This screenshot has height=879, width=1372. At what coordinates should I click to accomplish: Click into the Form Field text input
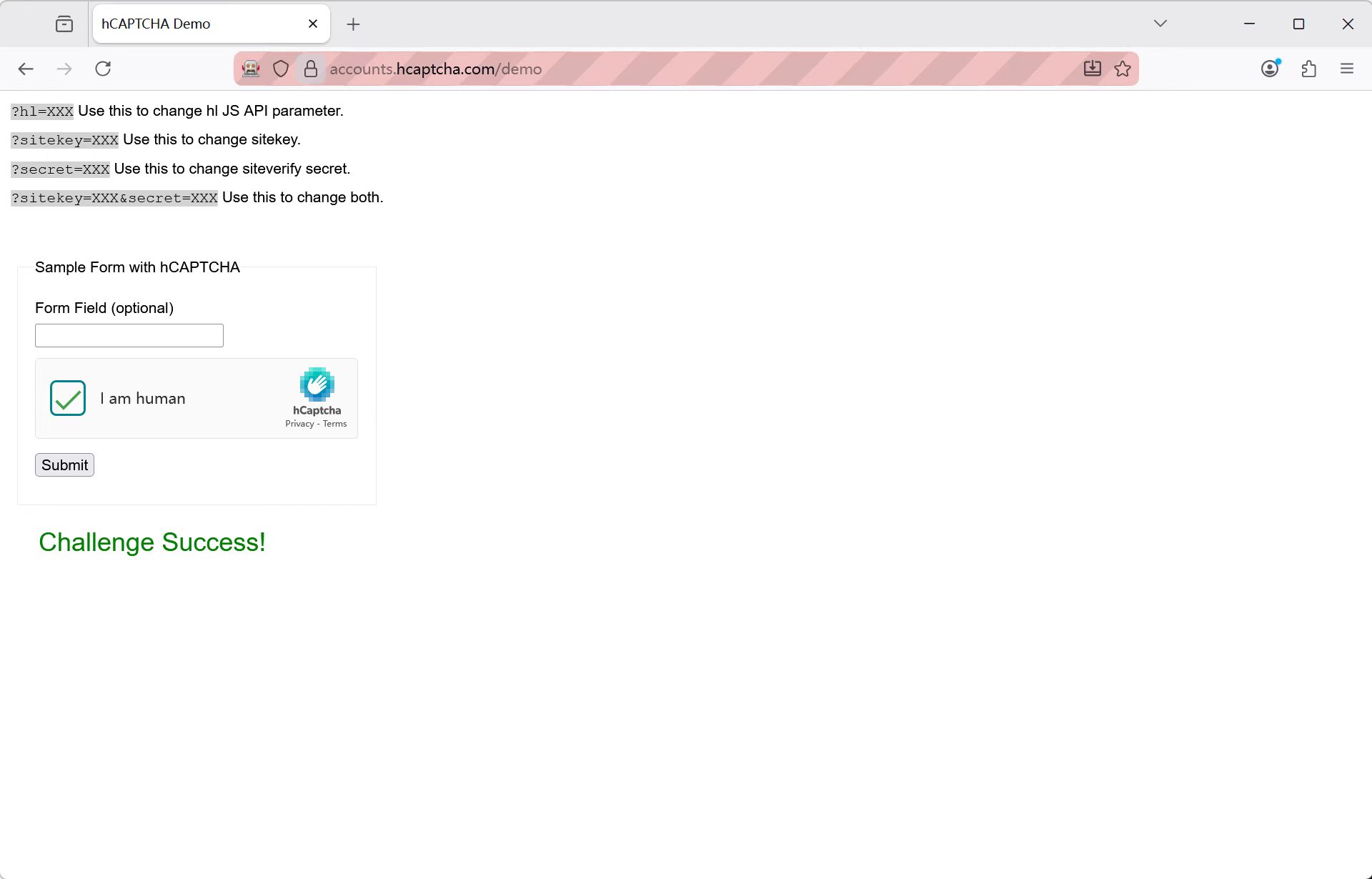click(129, 335)
